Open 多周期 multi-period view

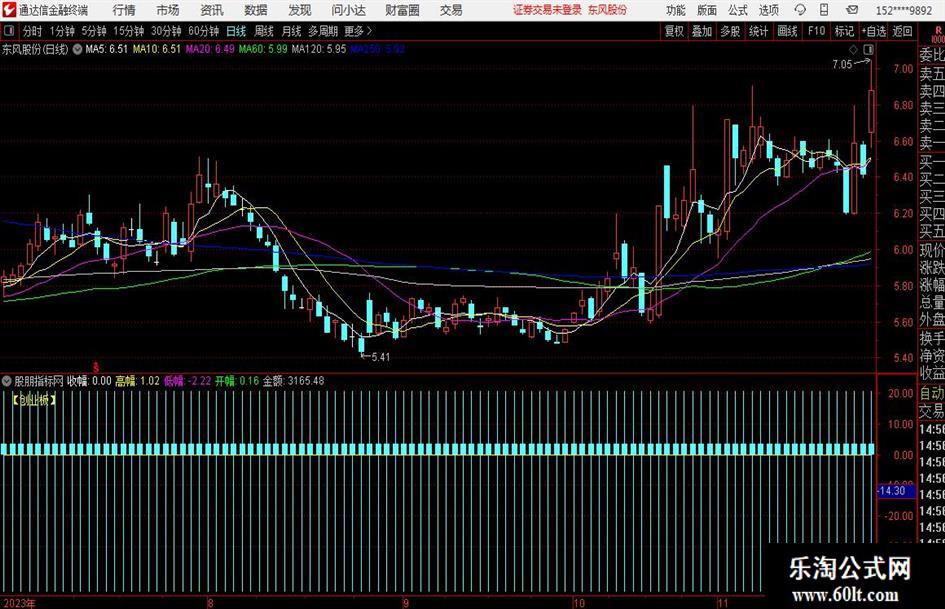coord(323,31)
